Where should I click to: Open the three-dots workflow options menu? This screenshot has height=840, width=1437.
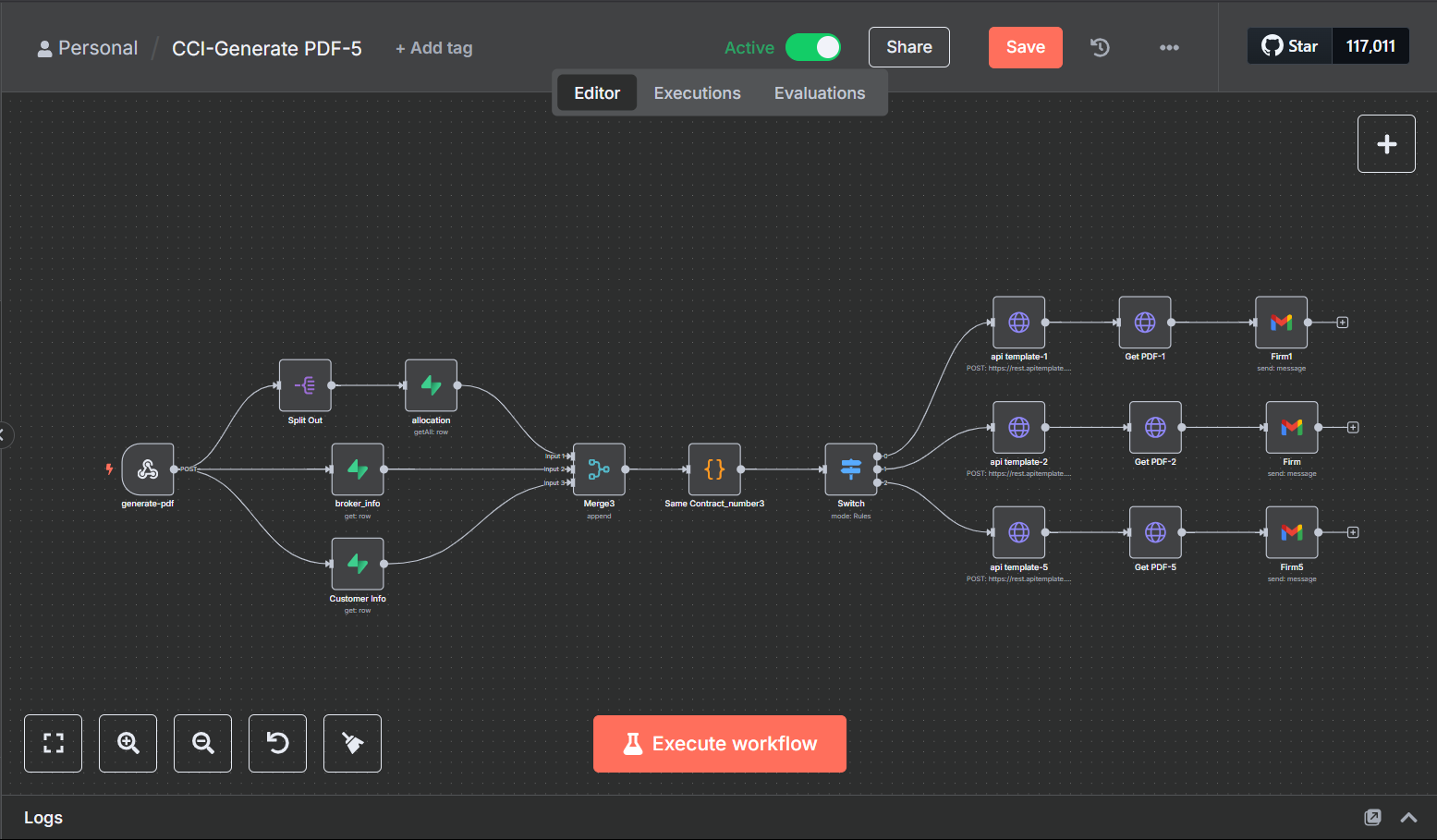[1169, 47]
